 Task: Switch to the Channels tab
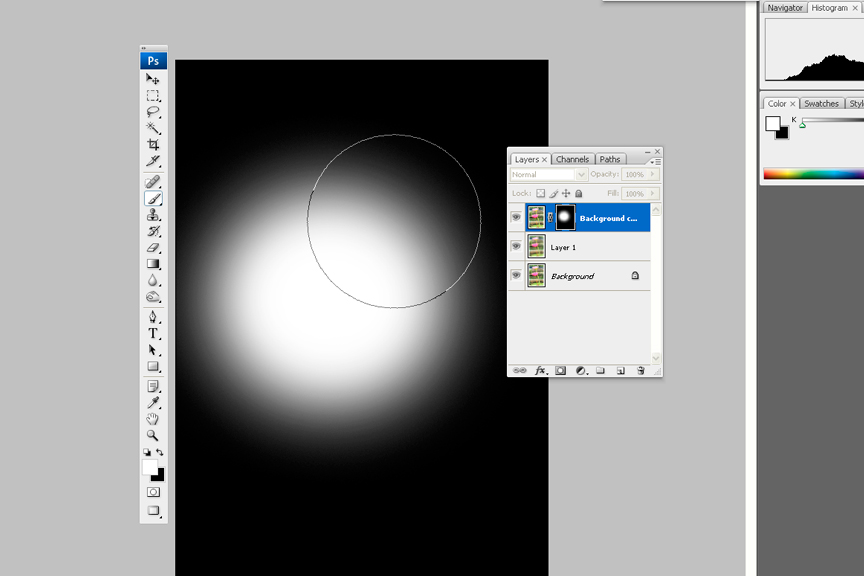(572, 159)
